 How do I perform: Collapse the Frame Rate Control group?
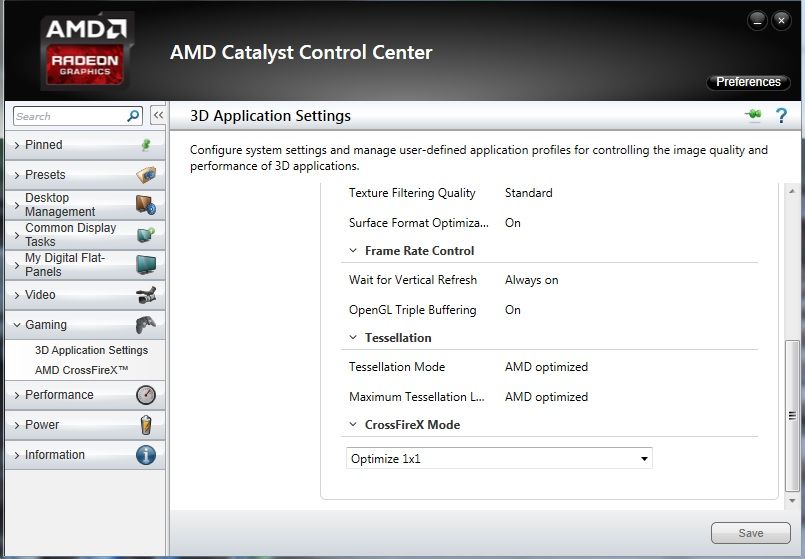pyautogui.click(x=353, y=250)
